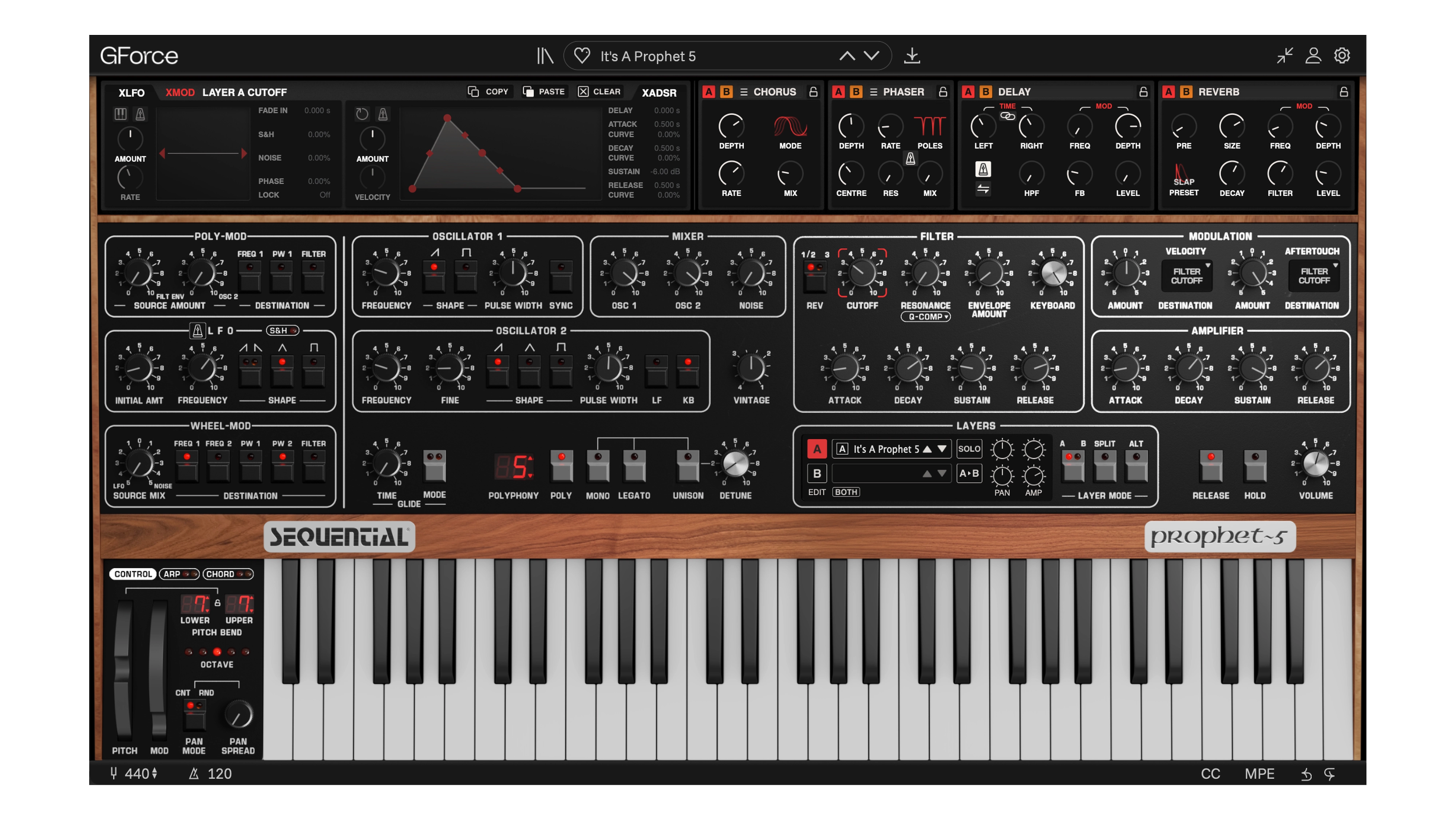The image size is (1456, 820).
Task: Toggle the Unison switch
Action: click(688, 466)
